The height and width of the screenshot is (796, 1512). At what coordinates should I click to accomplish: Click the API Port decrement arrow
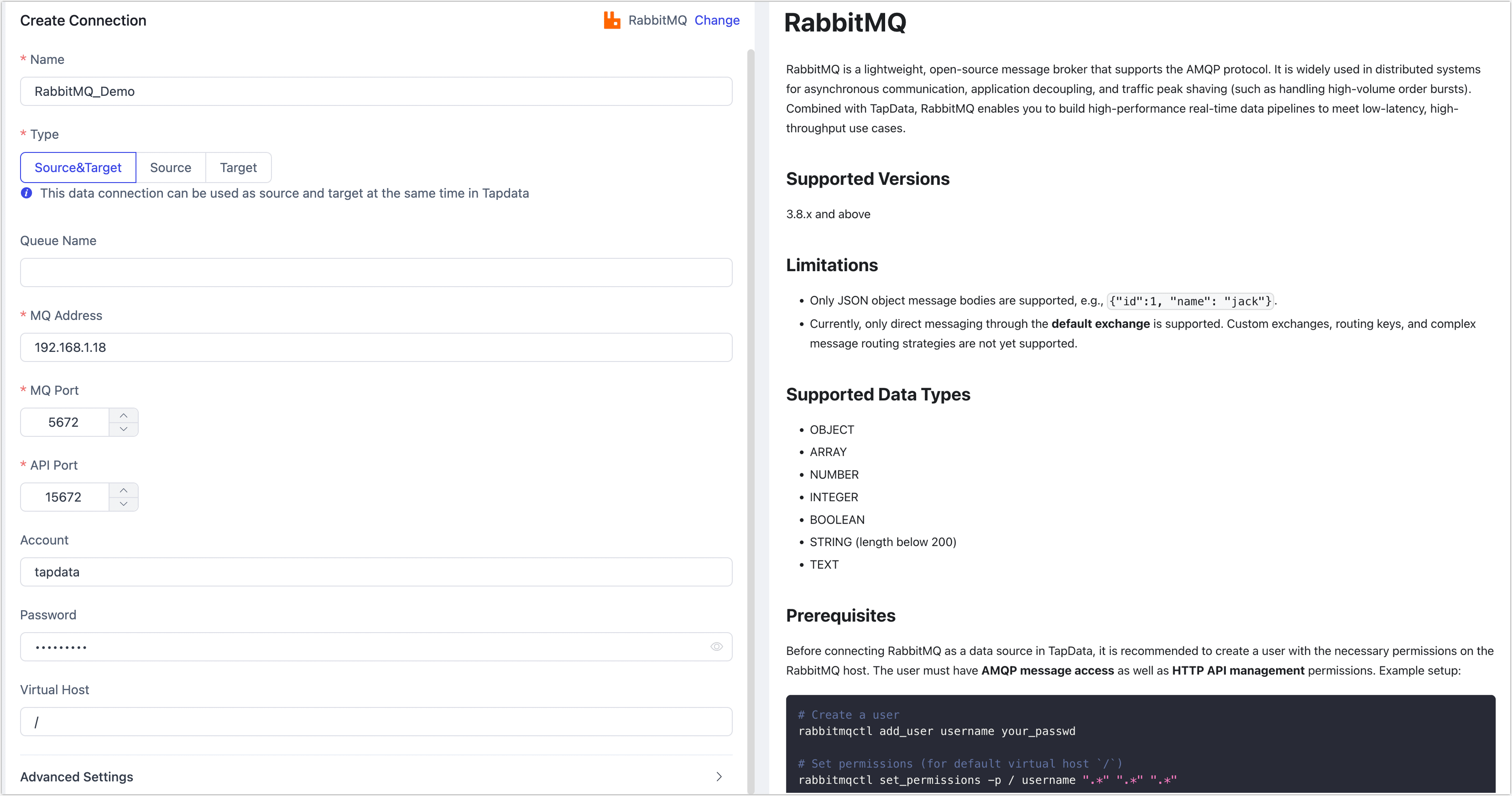124,504
